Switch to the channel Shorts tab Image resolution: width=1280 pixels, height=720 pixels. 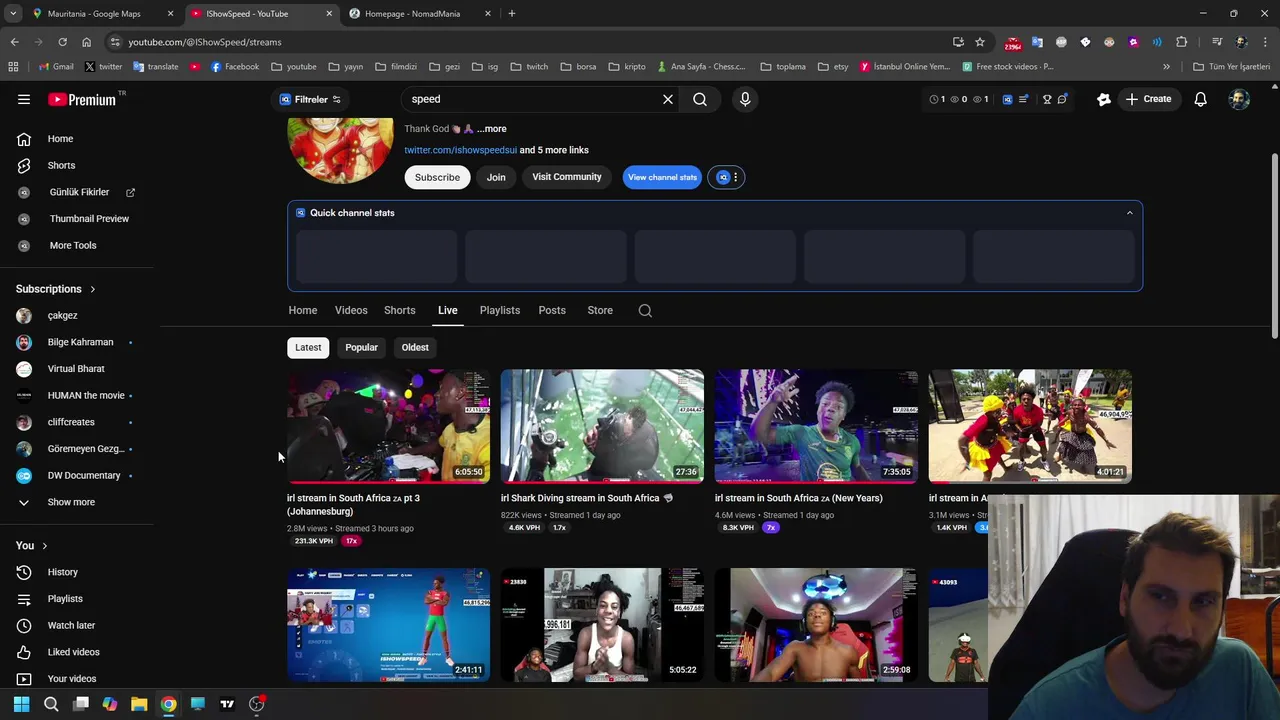400,310
